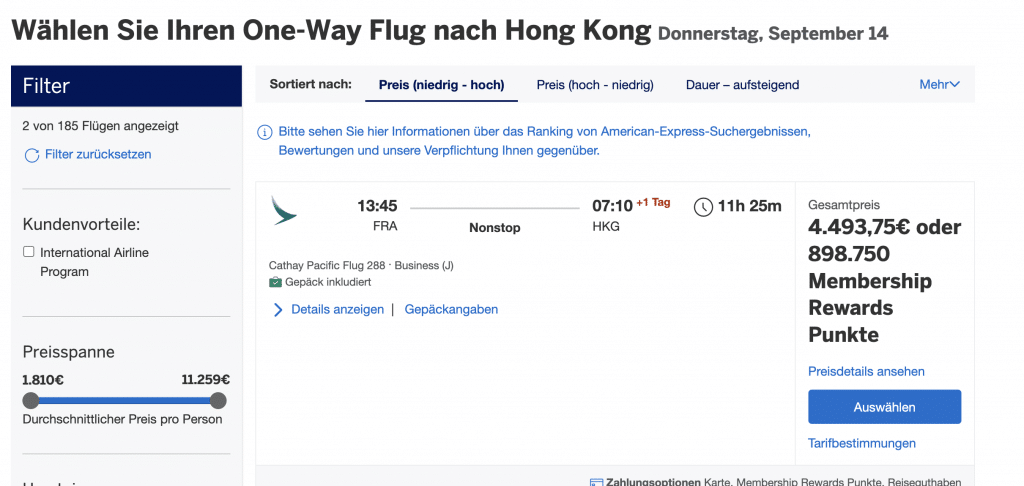Open Preisdetails ansehen link
The image size is (1024, 486).
(x=866, y=372)
